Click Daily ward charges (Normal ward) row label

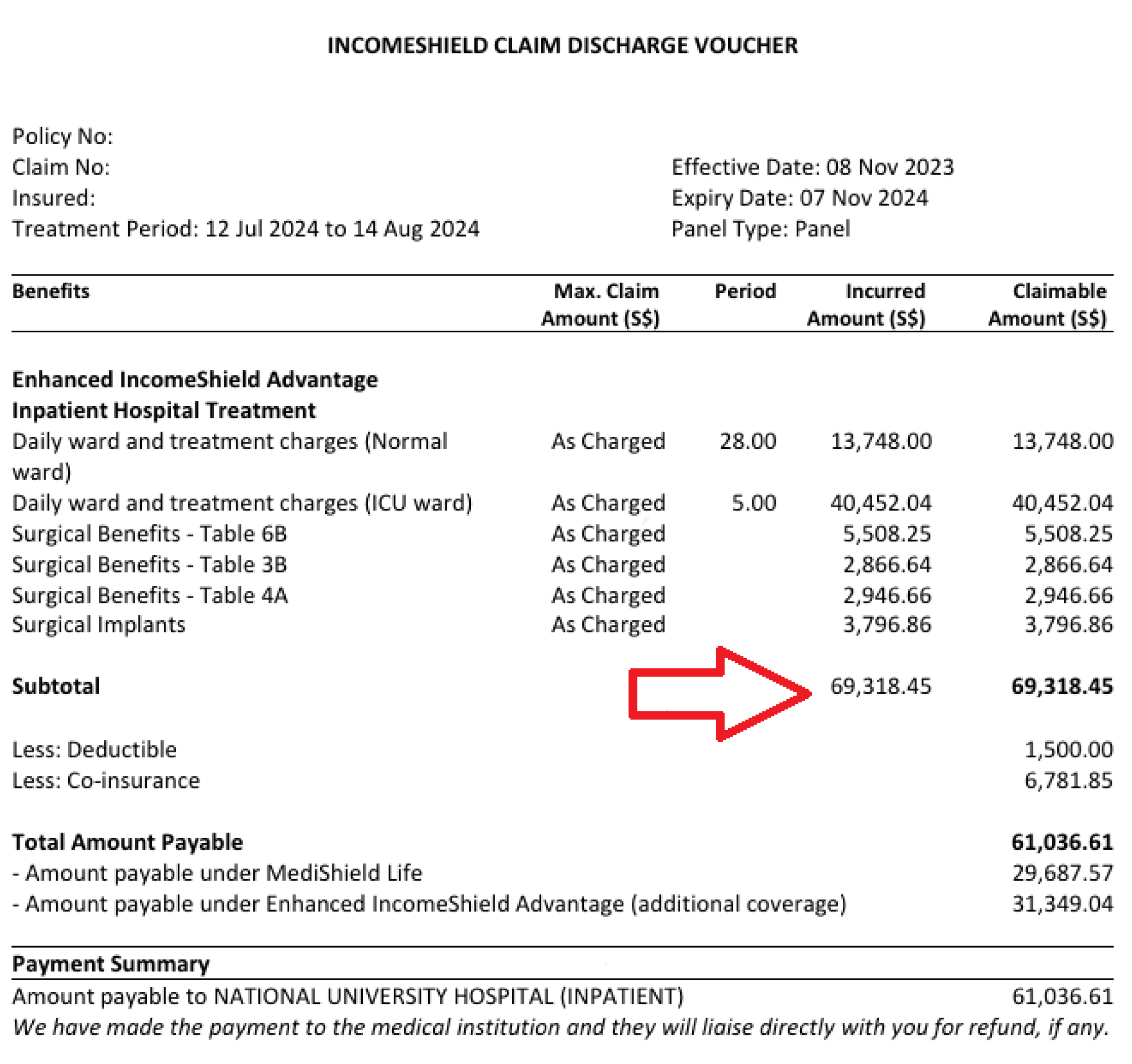coord(230,457)
